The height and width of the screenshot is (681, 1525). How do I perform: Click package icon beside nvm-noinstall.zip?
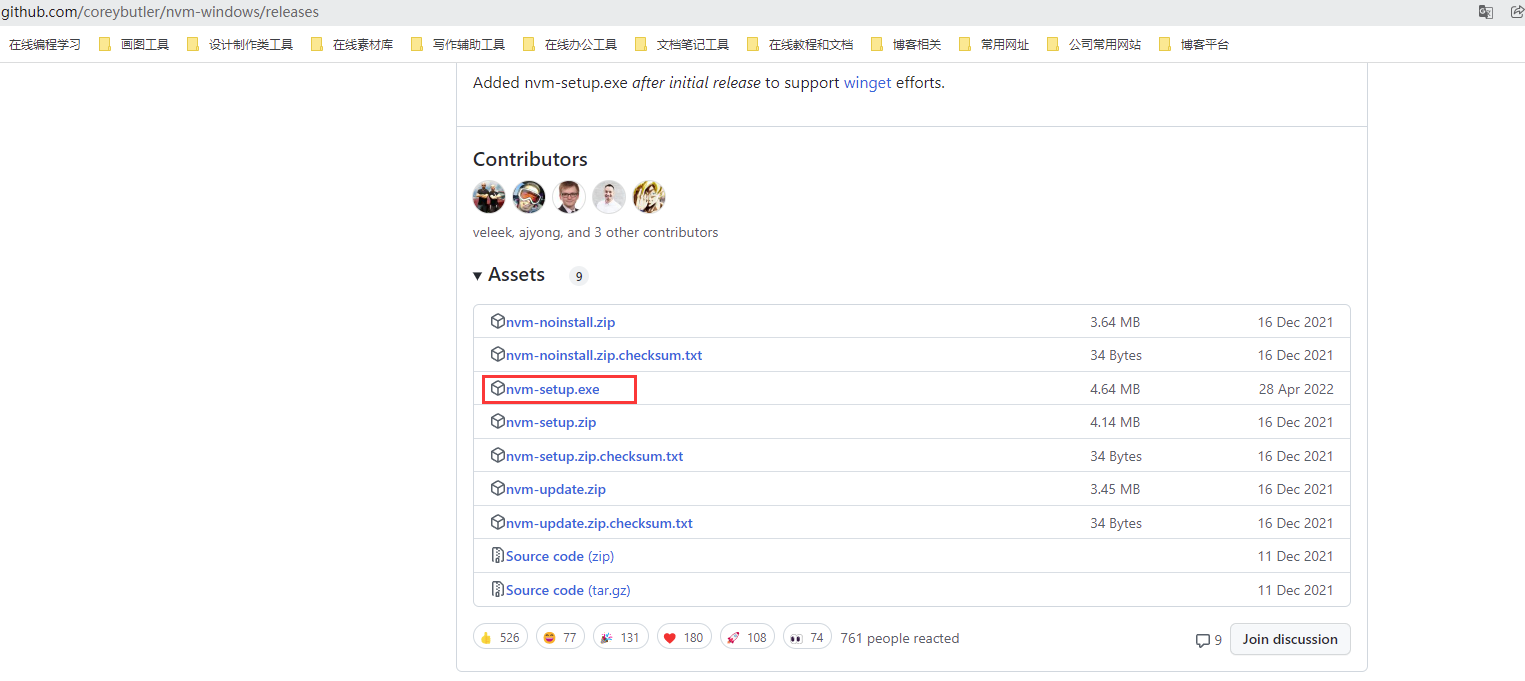(498, 321)
